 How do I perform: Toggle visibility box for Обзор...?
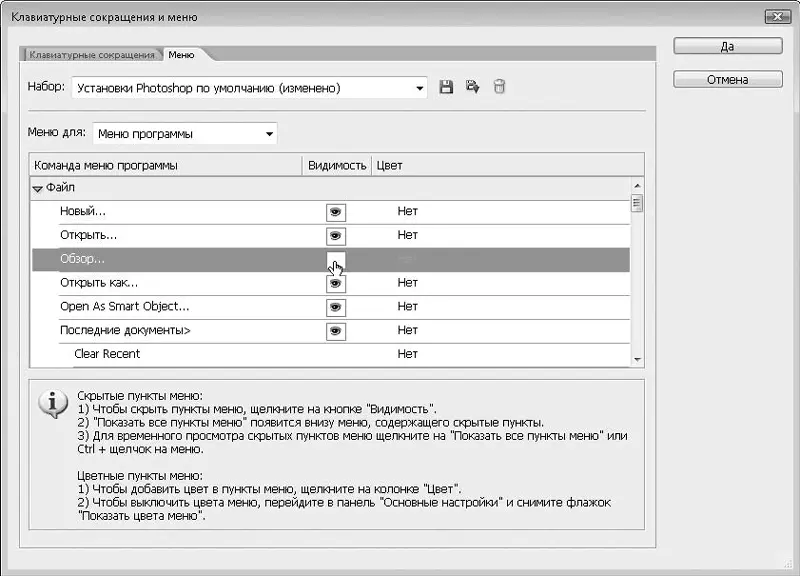coord(336,260)
